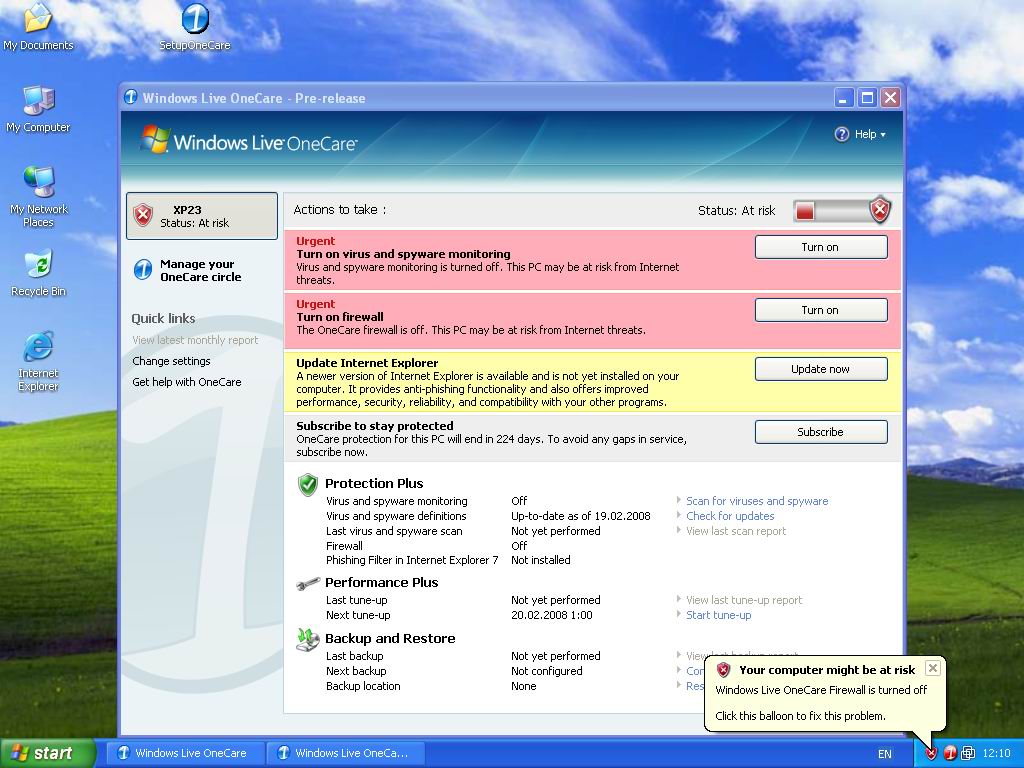Click the Update now button

point(821,369)
